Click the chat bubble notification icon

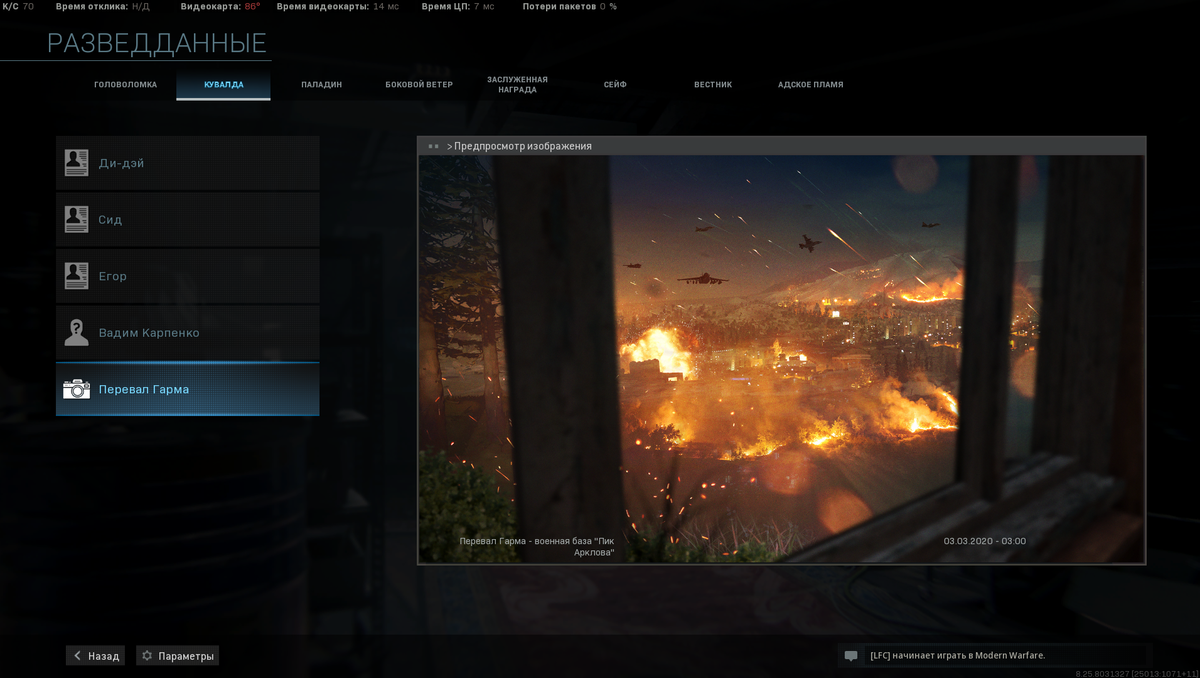coord(851,656)
